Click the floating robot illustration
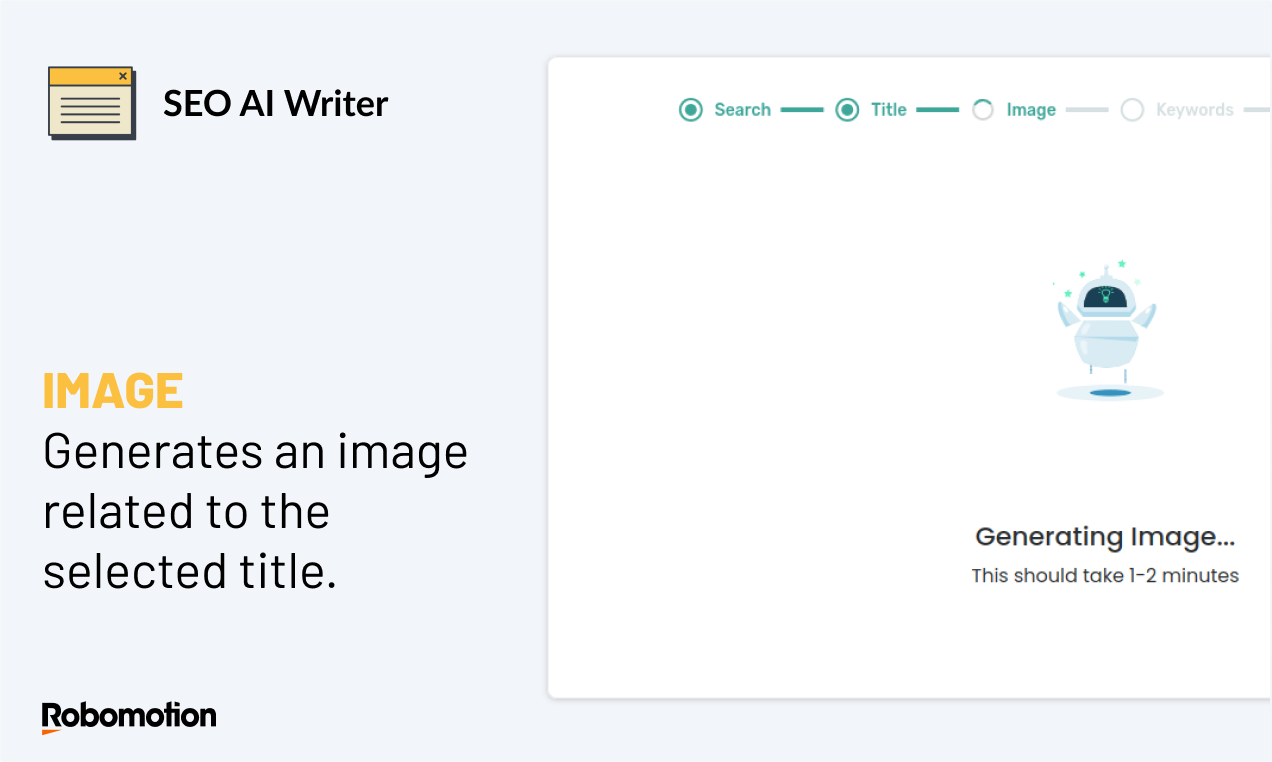Image resolution: width=1272 pixels, height=762 pixels. [x=1107, y=330]
